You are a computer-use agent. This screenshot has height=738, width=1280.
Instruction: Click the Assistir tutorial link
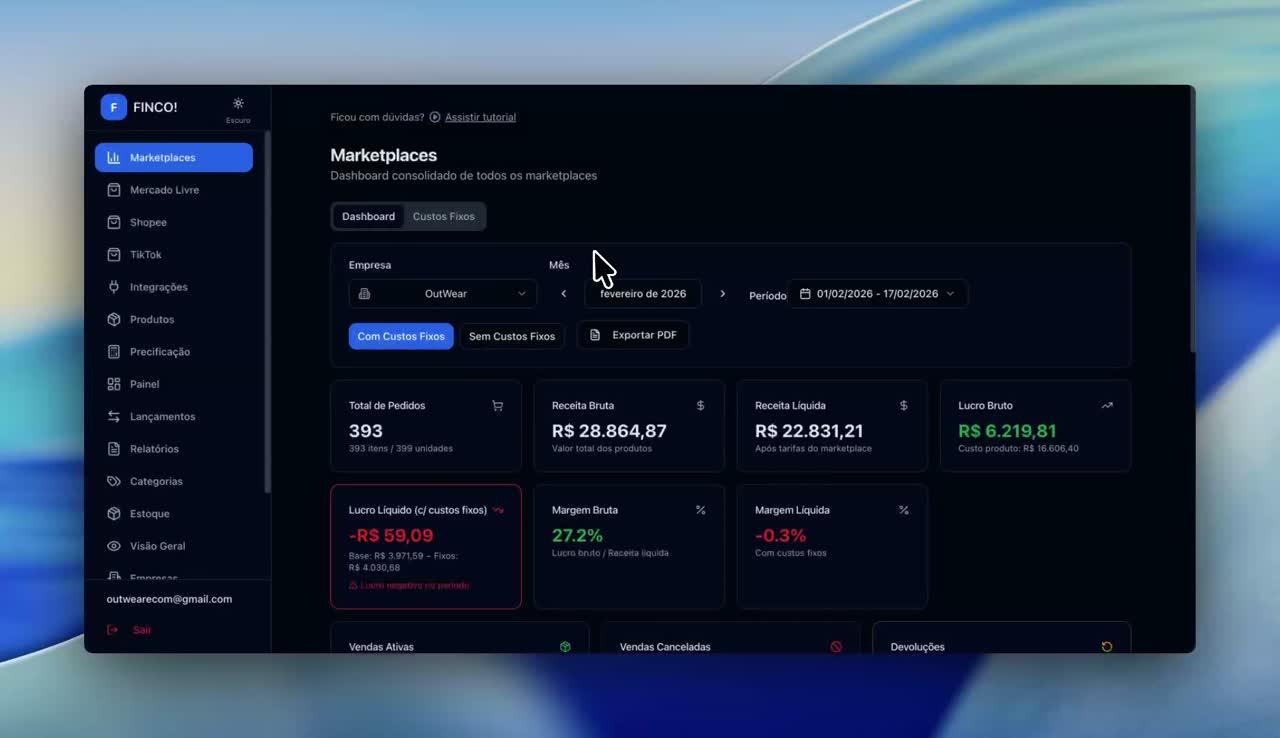tap(480, 117)
